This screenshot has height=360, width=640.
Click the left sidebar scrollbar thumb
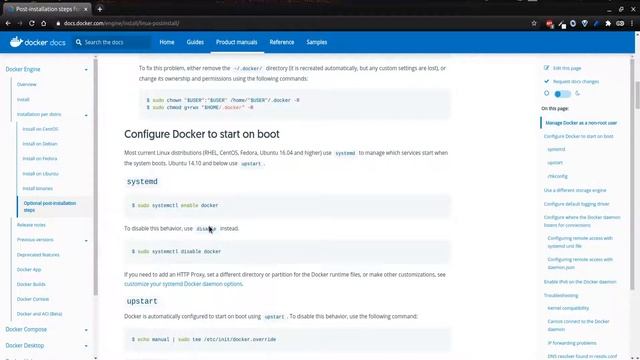pos(96,177)
